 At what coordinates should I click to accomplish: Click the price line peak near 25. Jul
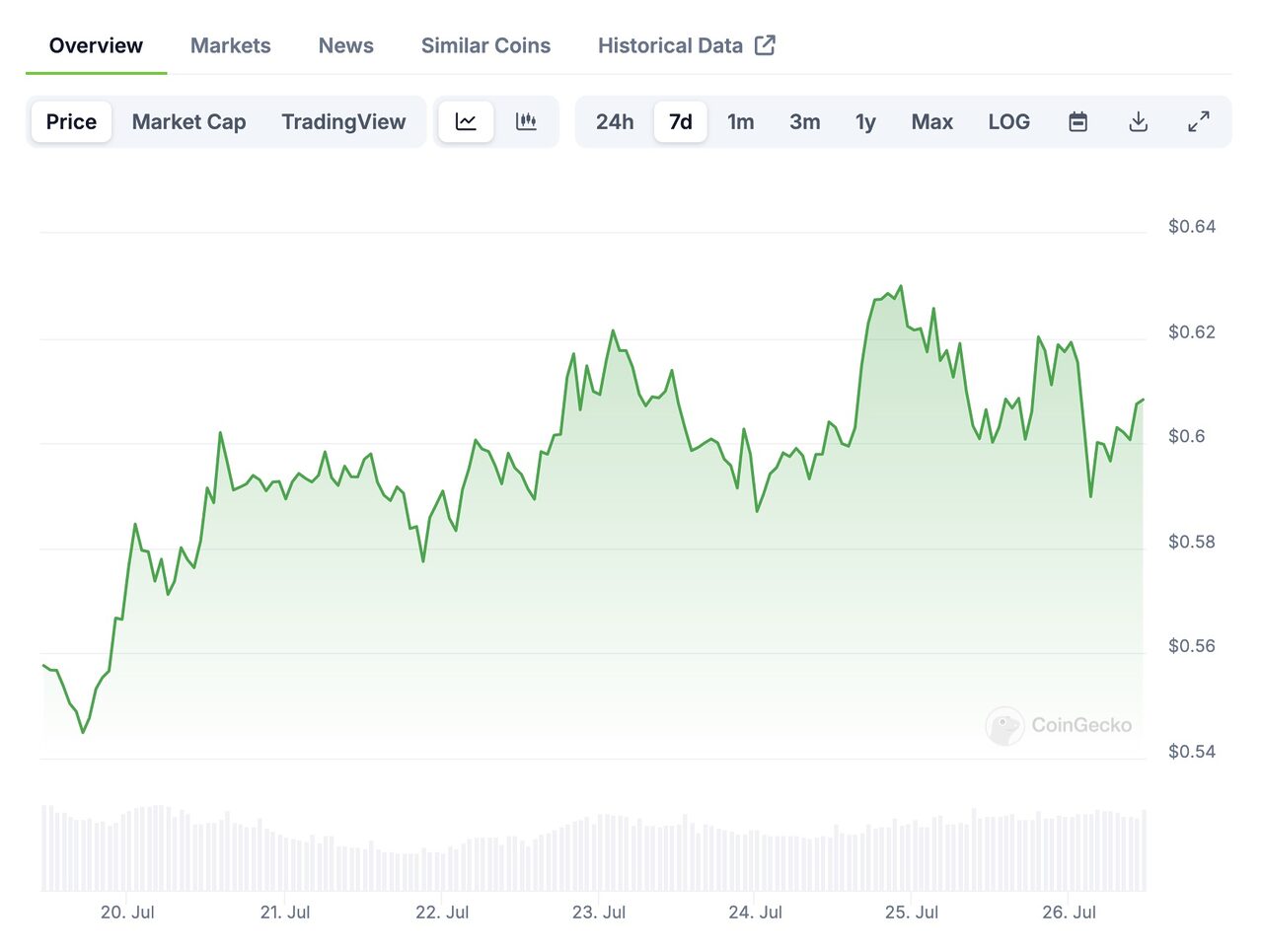coord(901,286)
